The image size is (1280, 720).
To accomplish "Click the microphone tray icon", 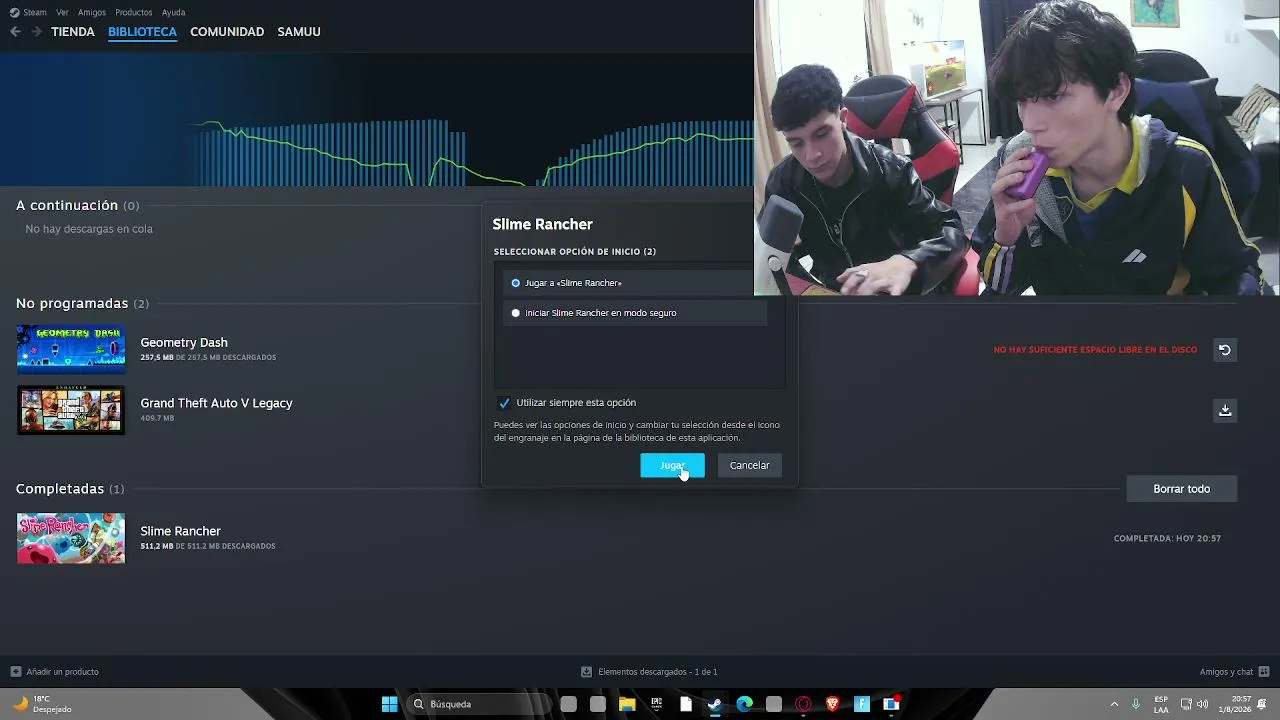I will click(1135, 704).
